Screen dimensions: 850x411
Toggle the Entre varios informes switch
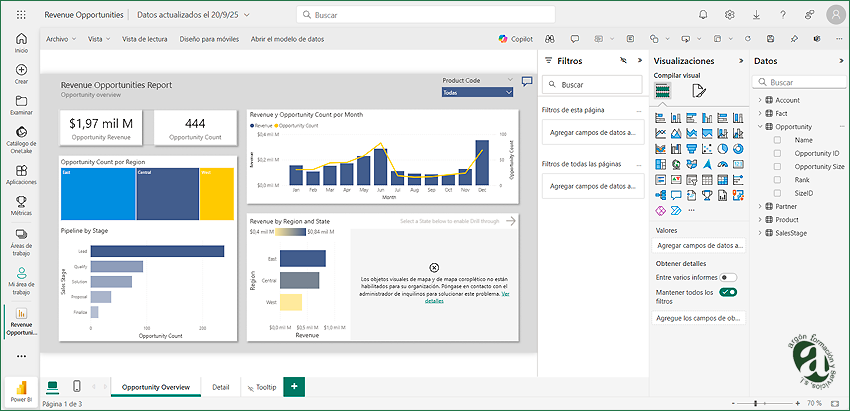(x=729, y=277)
